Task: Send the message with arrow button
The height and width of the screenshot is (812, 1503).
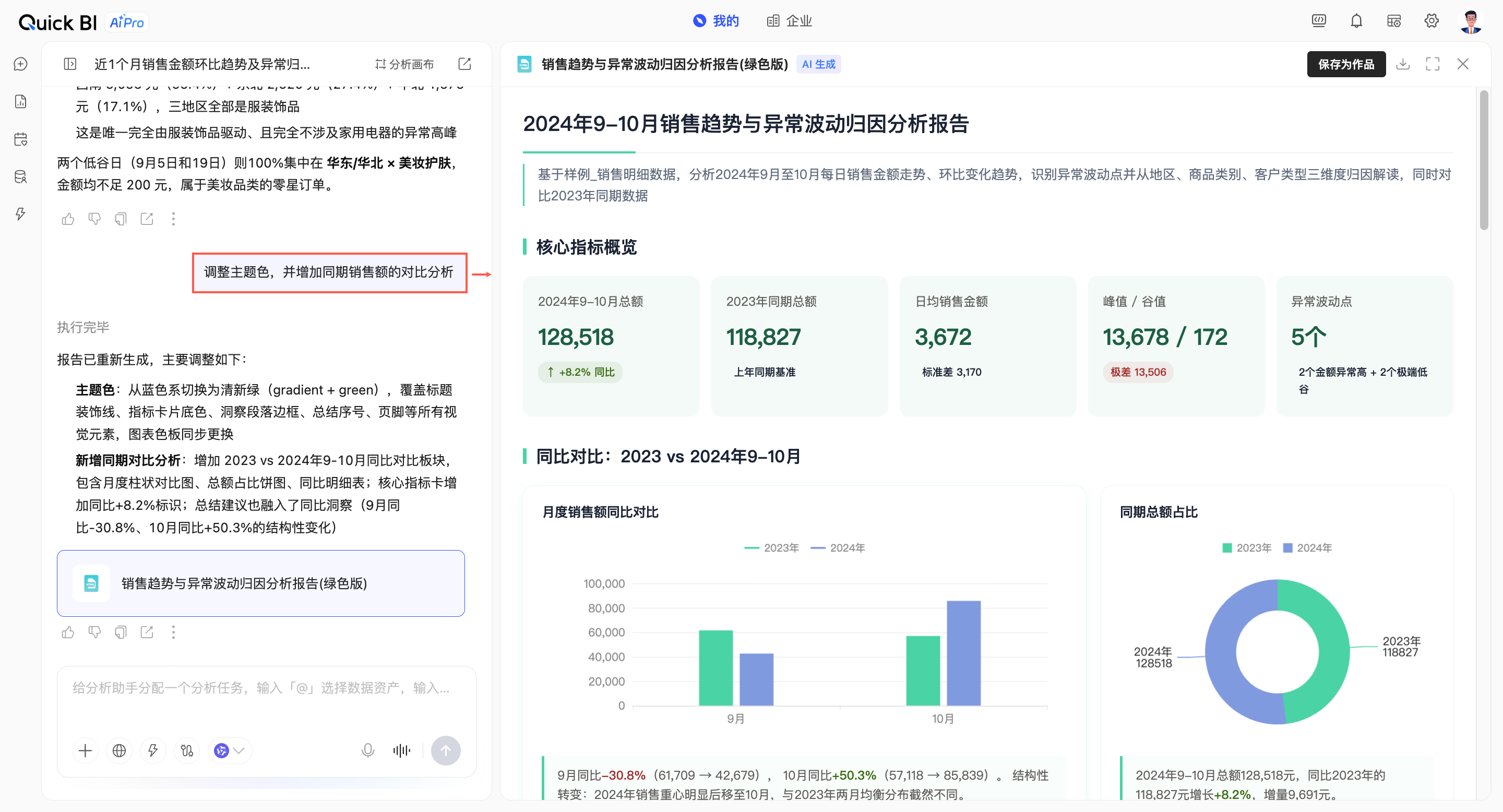Action: pyautogui.click(x=446, y=751)
